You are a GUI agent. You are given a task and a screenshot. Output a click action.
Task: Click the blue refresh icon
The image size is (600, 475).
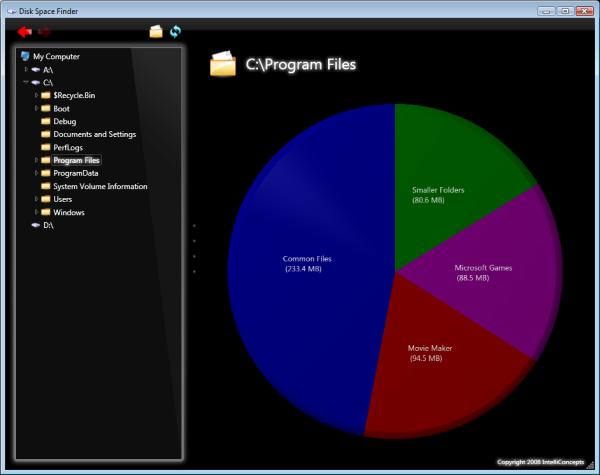coord(175,32)
